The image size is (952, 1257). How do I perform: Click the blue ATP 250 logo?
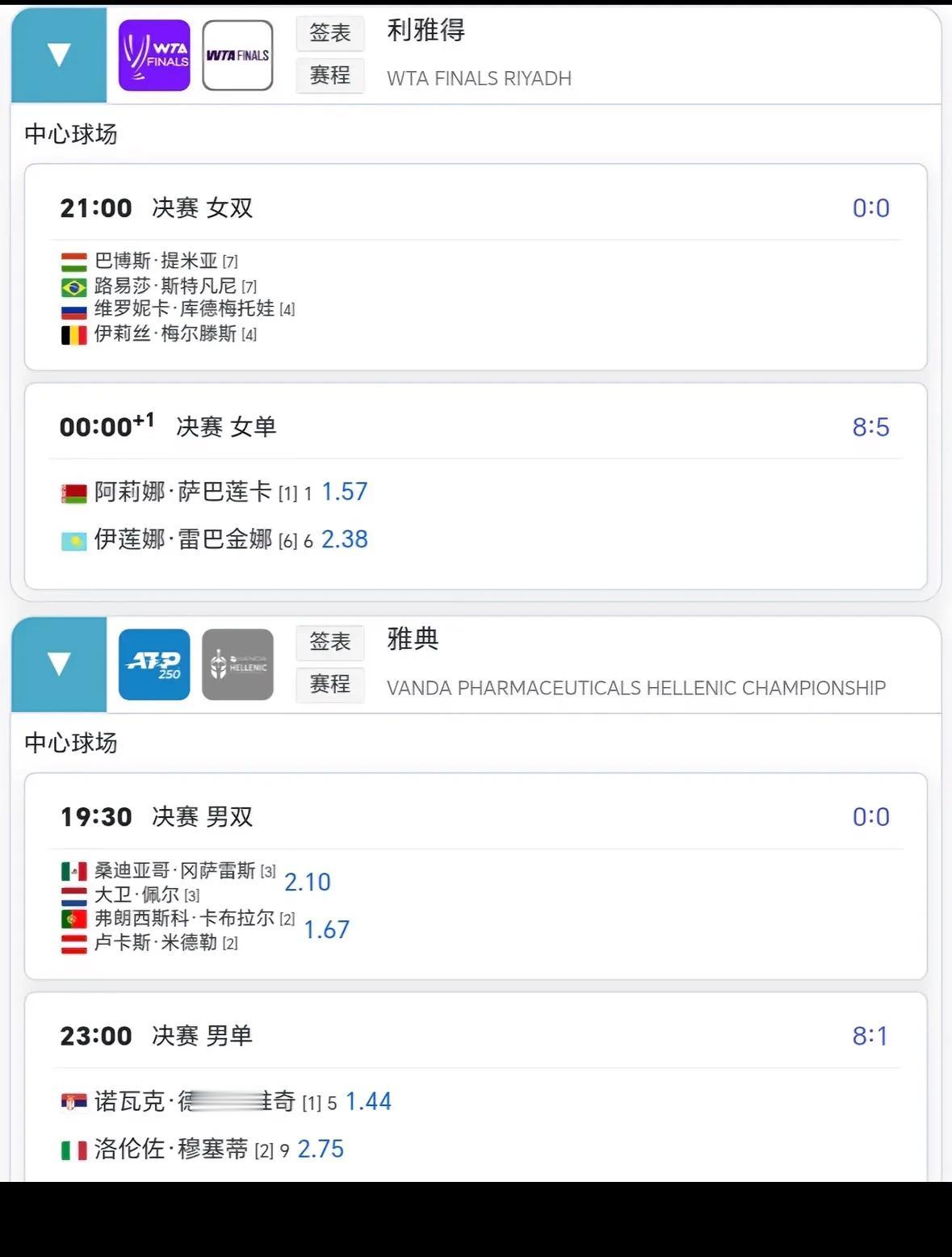[x=154, y=664]
